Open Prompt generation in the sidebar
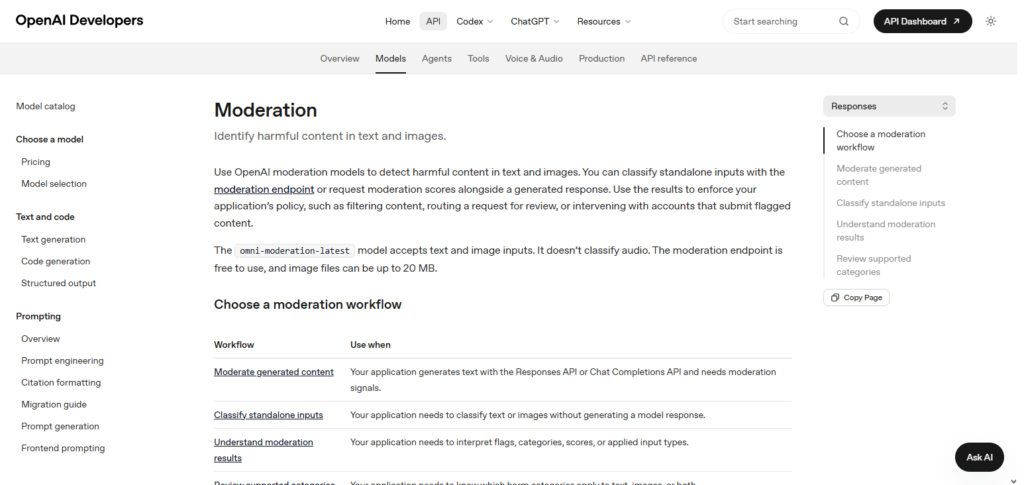Viewport: 1024px width, 485px height. point(60,426)
